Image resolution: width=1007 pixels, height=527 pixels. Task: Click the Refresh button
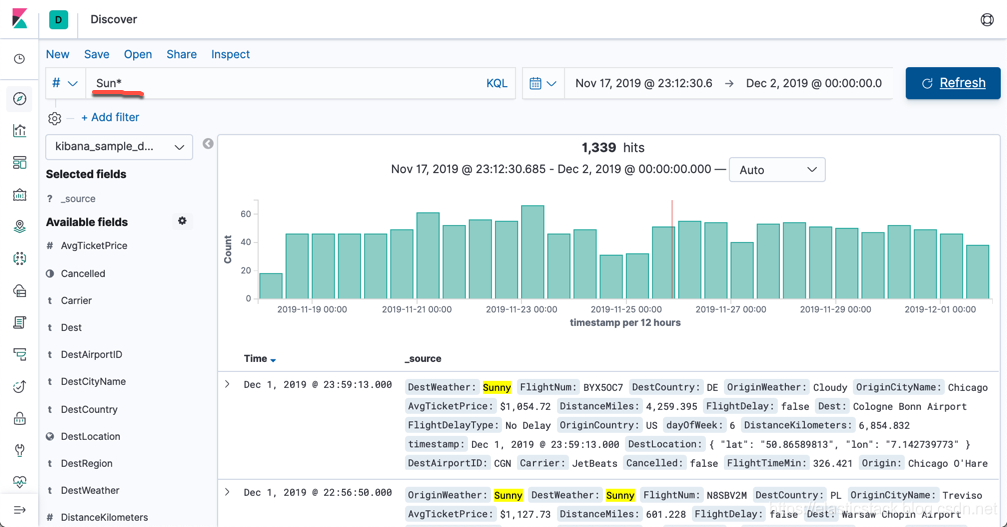pos(953,83)
